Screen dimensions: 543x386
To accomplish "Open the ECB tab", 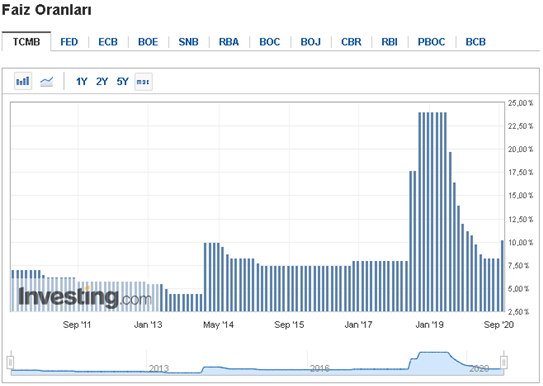I will click(x=108, y=42).
